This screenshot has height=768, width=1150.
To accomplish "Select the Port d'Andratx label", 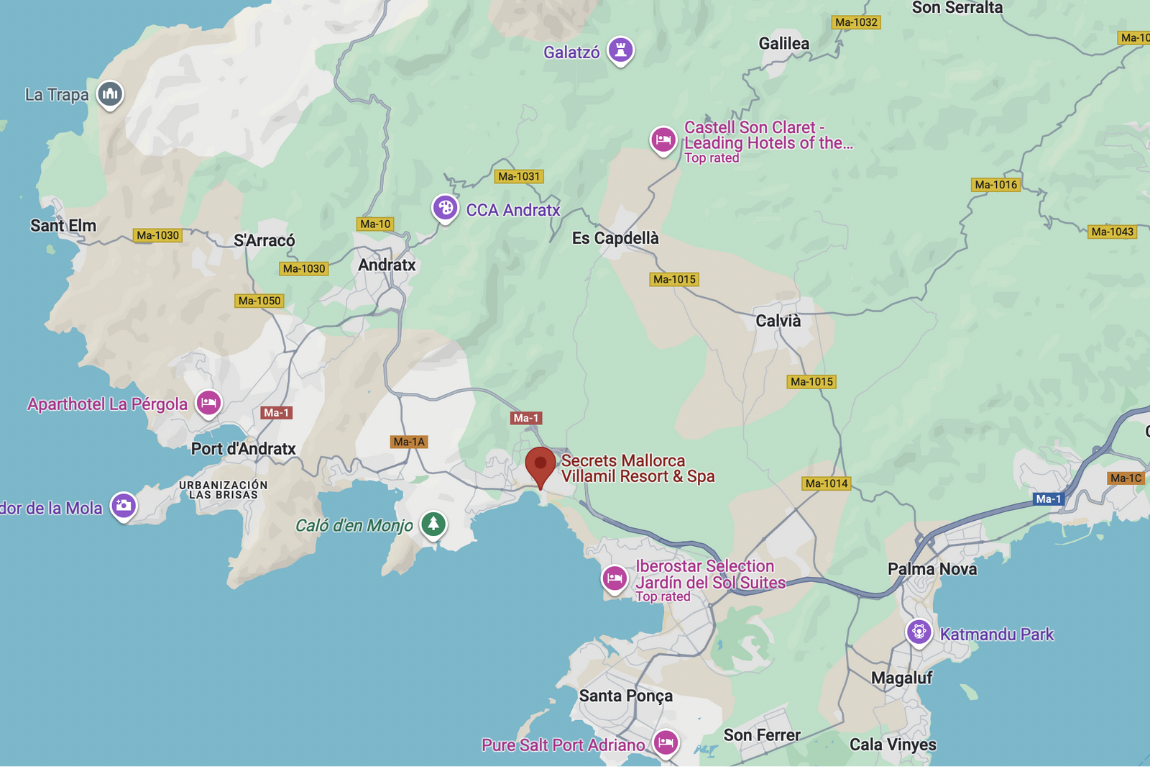I will click(243, 449).
